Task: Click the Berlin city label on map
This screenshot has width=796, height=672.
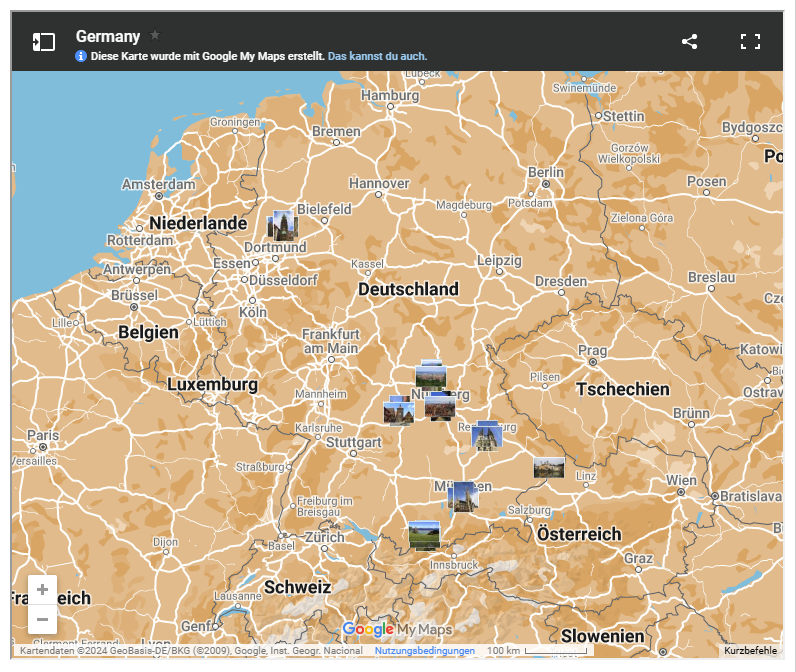Action: [546, 172]
